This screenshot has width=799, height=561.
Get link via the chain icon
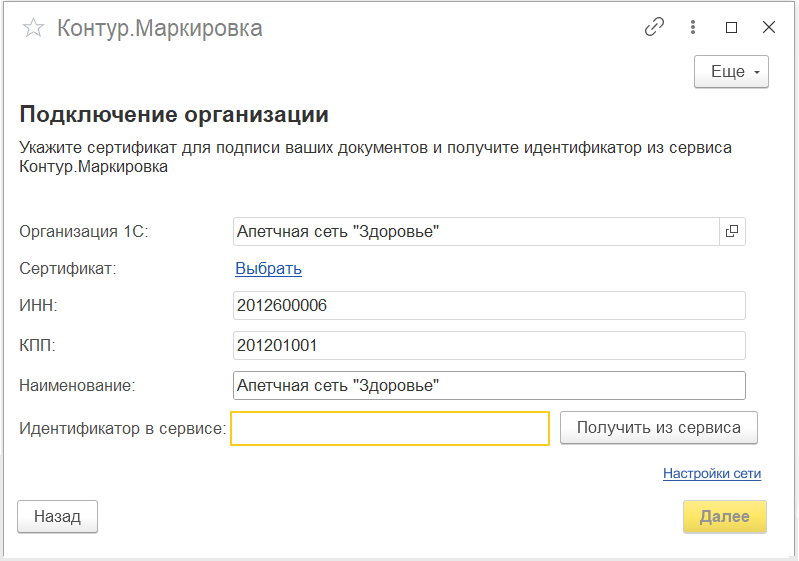654,27
